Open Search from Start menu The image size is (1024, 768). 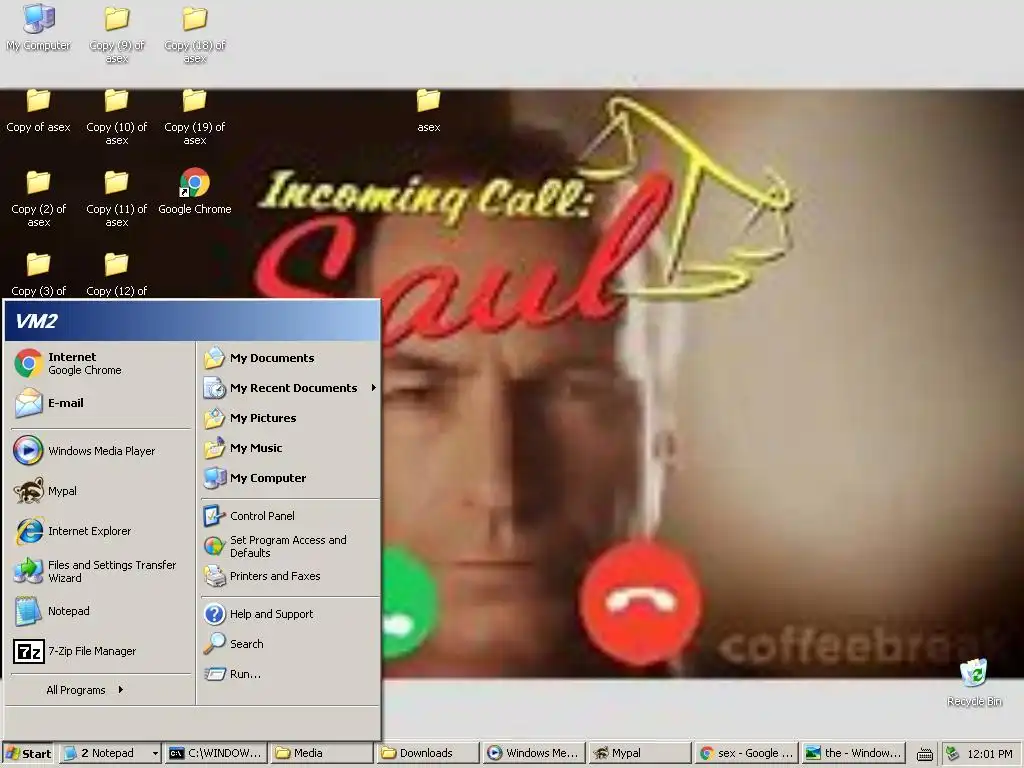coord(289,644)
